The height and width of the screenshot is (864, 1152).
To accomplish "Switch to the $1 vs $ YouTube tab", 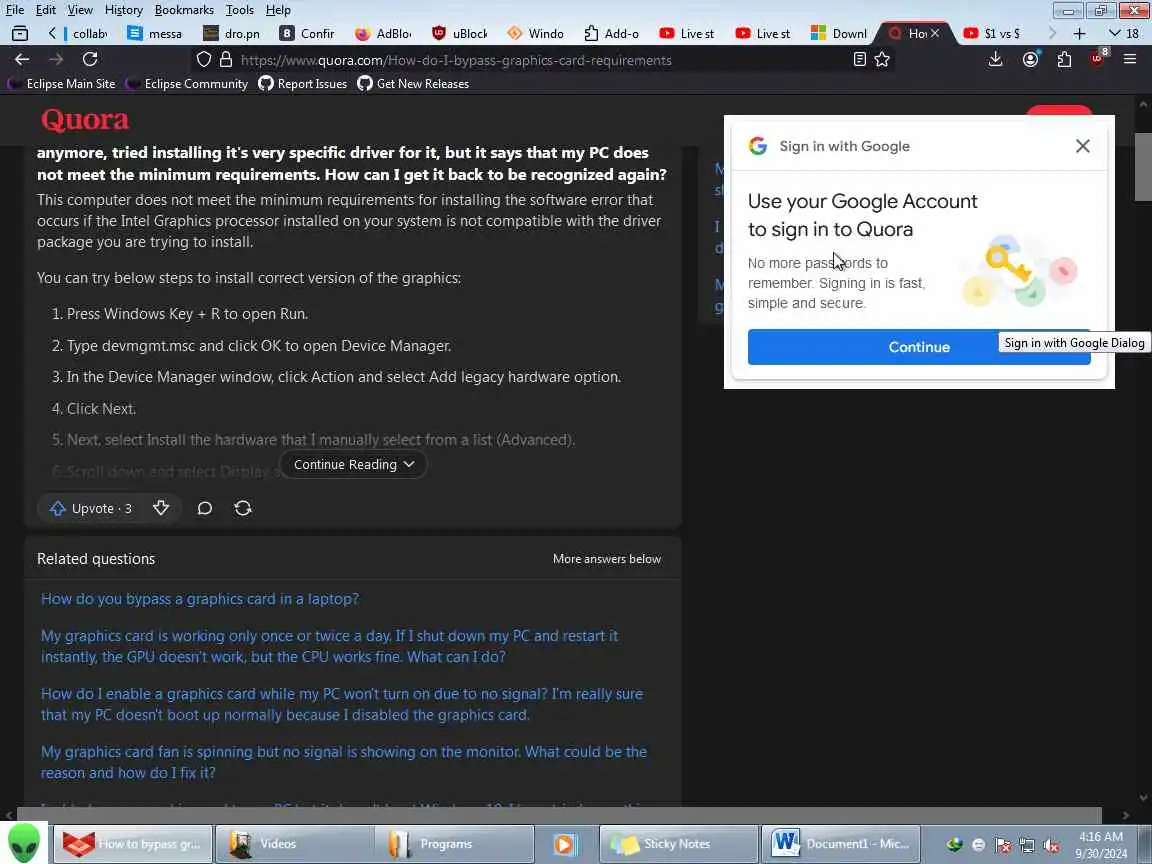I will pyautogui.click(x=993, y=33).
